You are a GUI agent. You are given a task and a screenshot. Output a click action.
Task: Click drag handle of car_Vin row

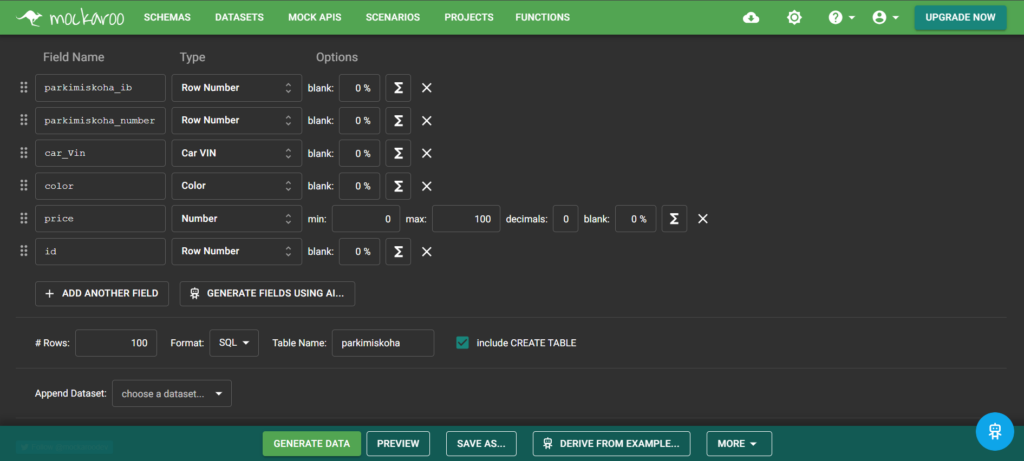click(x=24, y=153)
